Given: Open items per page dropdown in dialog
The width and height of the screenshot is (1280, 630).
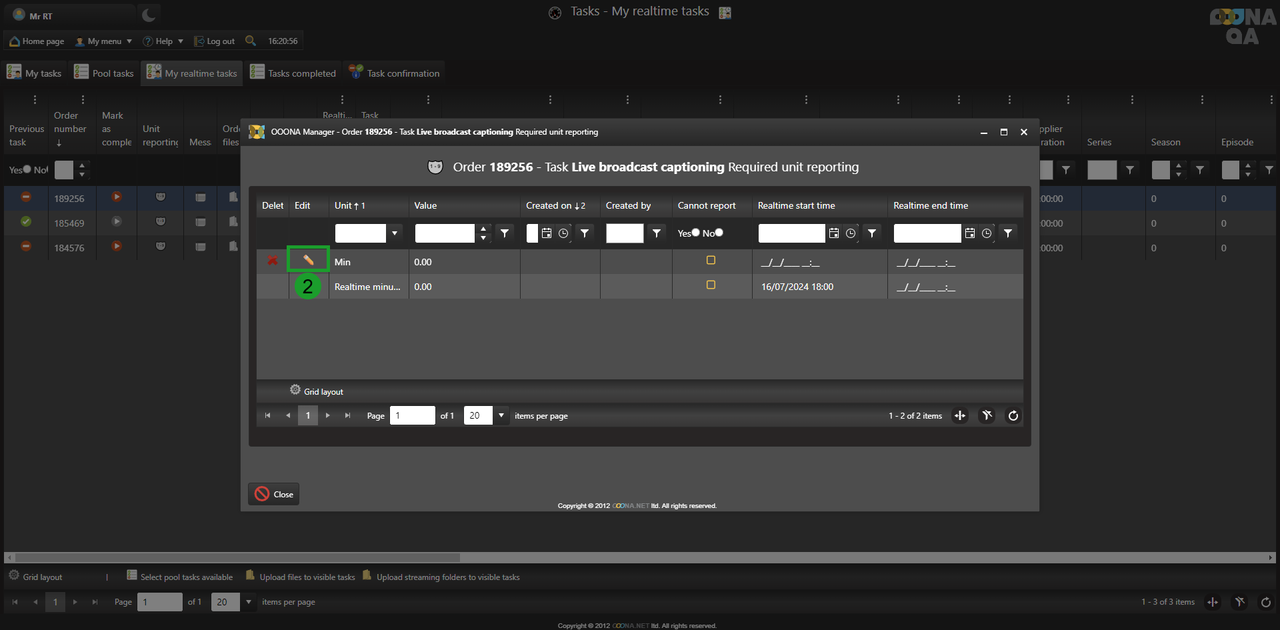Looking at the screenshot, I should point(501,416).
